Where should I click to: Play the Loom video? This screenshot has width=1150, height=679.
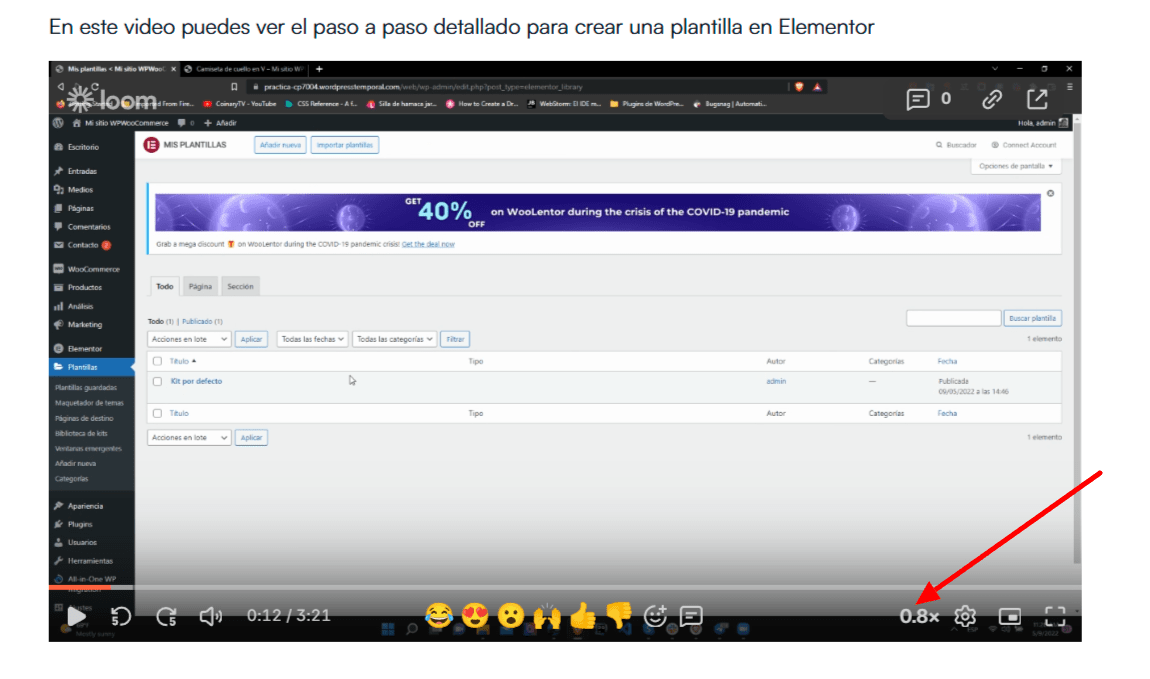[76, 616]
